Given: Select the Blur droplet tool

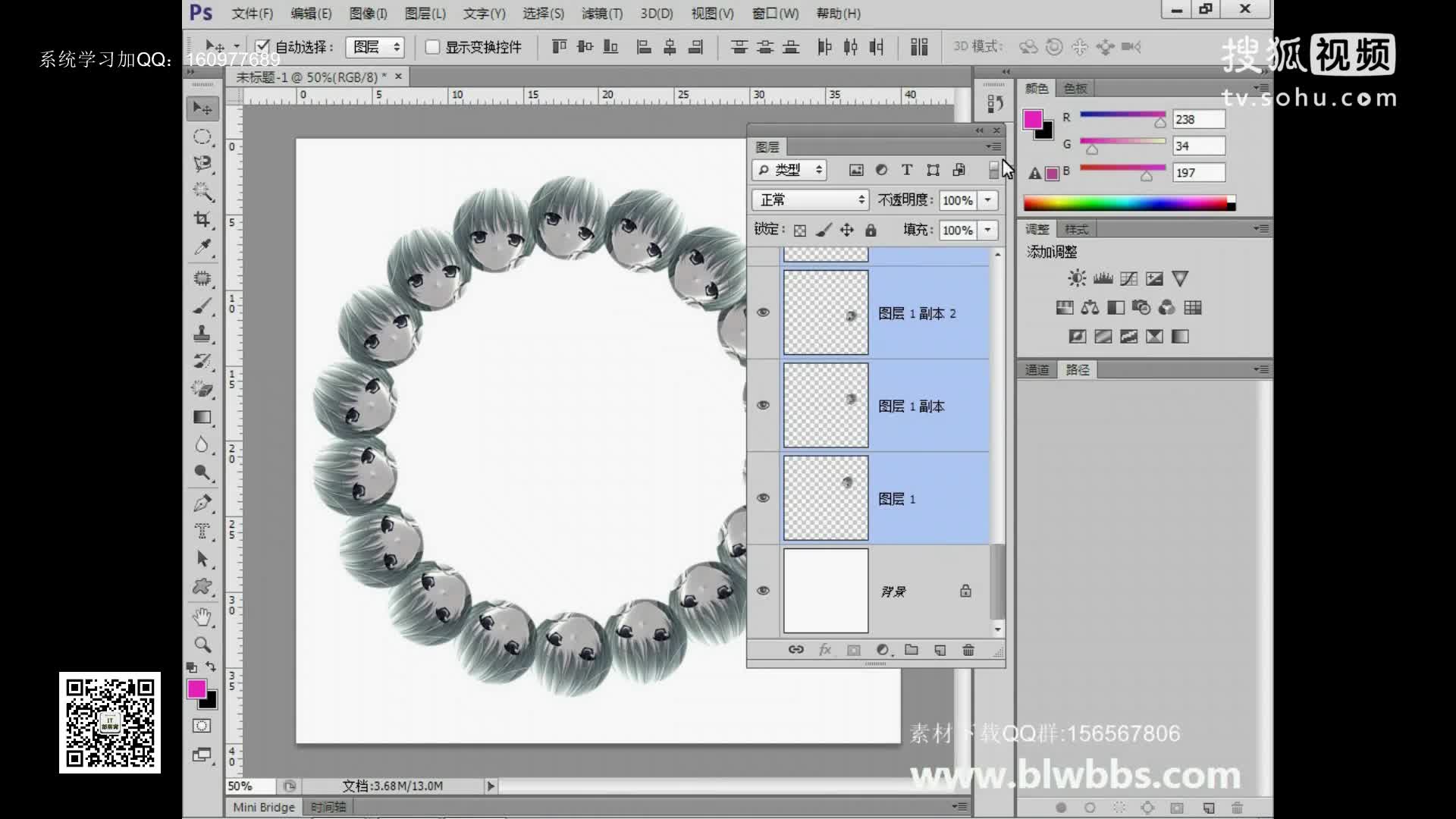Looking at the screenshot, I should [202, 444].
